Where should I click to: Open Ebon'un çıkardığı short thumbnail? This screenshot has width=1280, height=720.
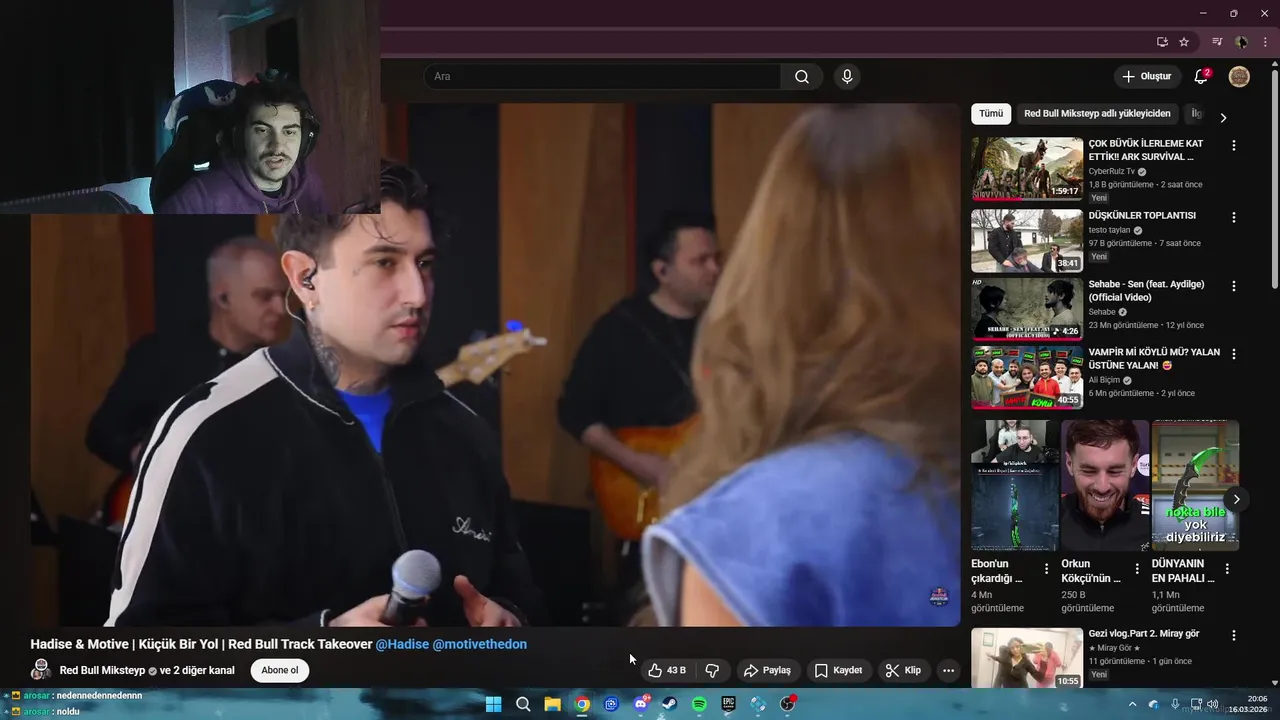click(1015, 485)
